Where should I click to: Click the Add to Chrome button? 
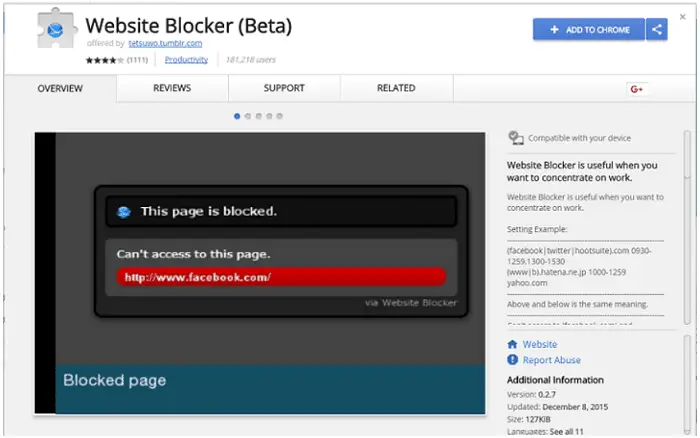point(588,29)
